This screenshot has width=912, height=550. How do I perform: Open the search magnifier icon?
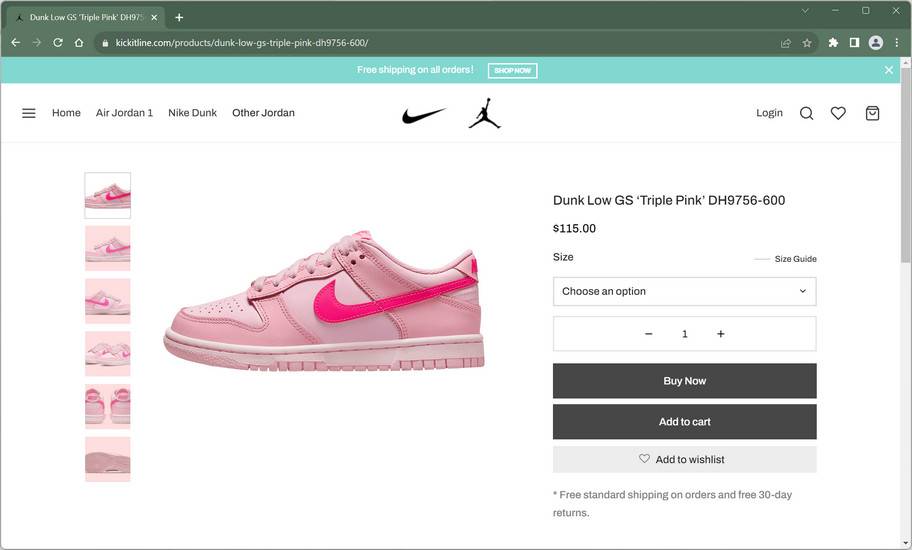click(806, 113)
